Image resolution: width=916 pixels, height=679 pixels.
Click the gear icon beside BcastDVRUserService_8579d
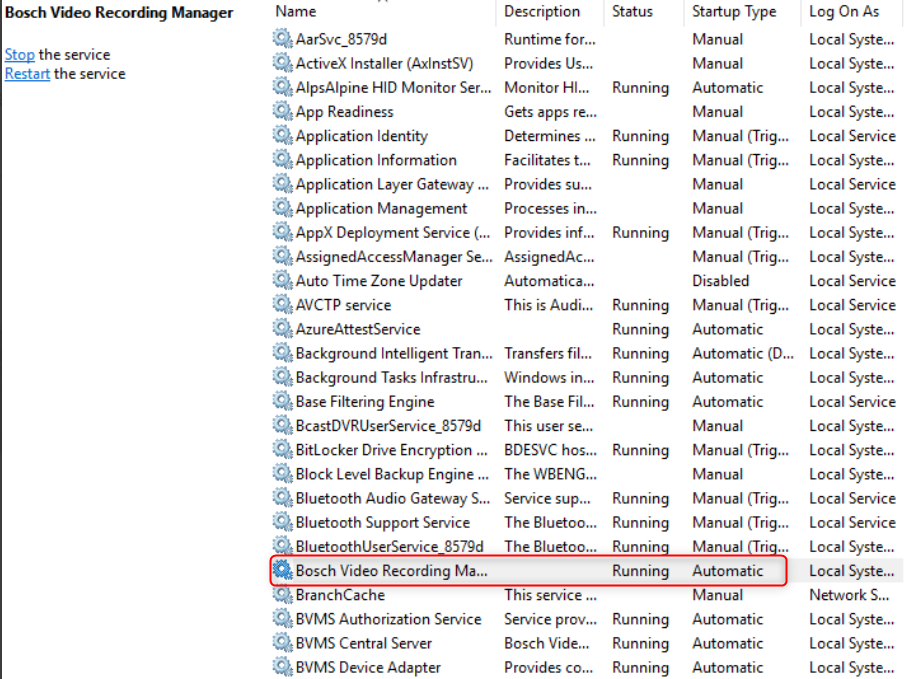(x=283, y=425)
